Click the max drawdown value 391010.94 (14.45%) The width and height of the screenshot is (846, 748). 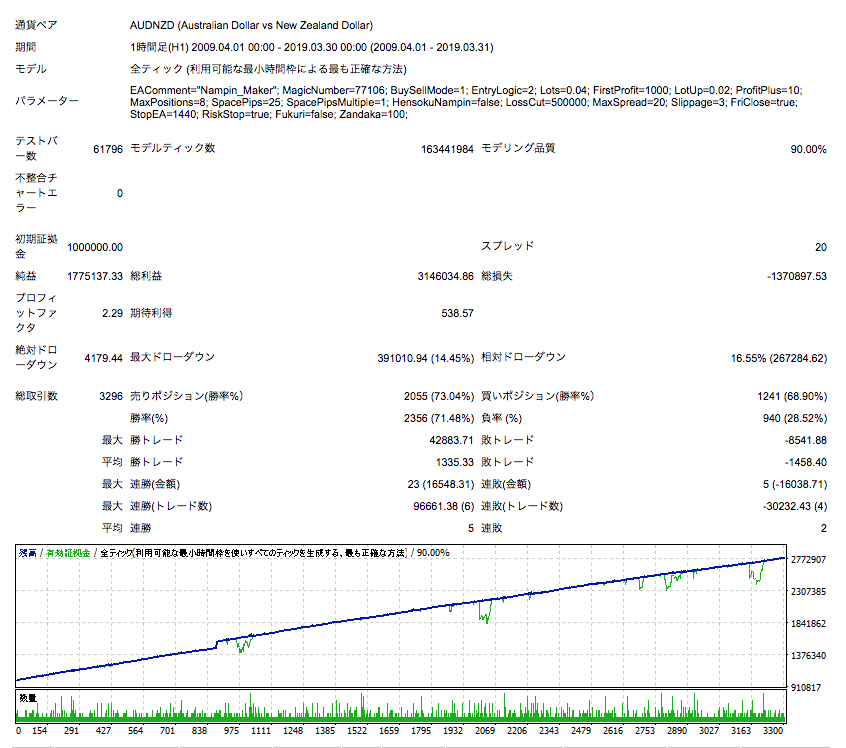pos(426,358)
